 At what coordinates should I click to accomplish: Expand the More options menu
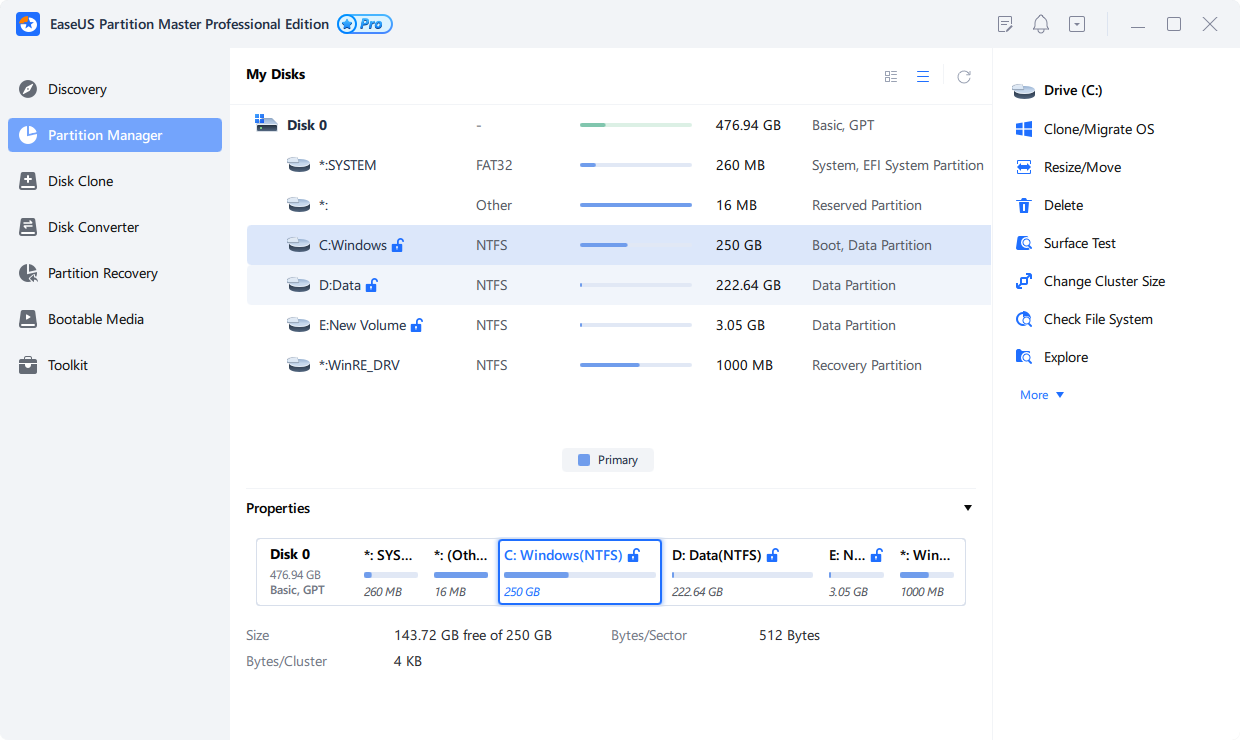pyautogui.click(x=1040, y=394)
